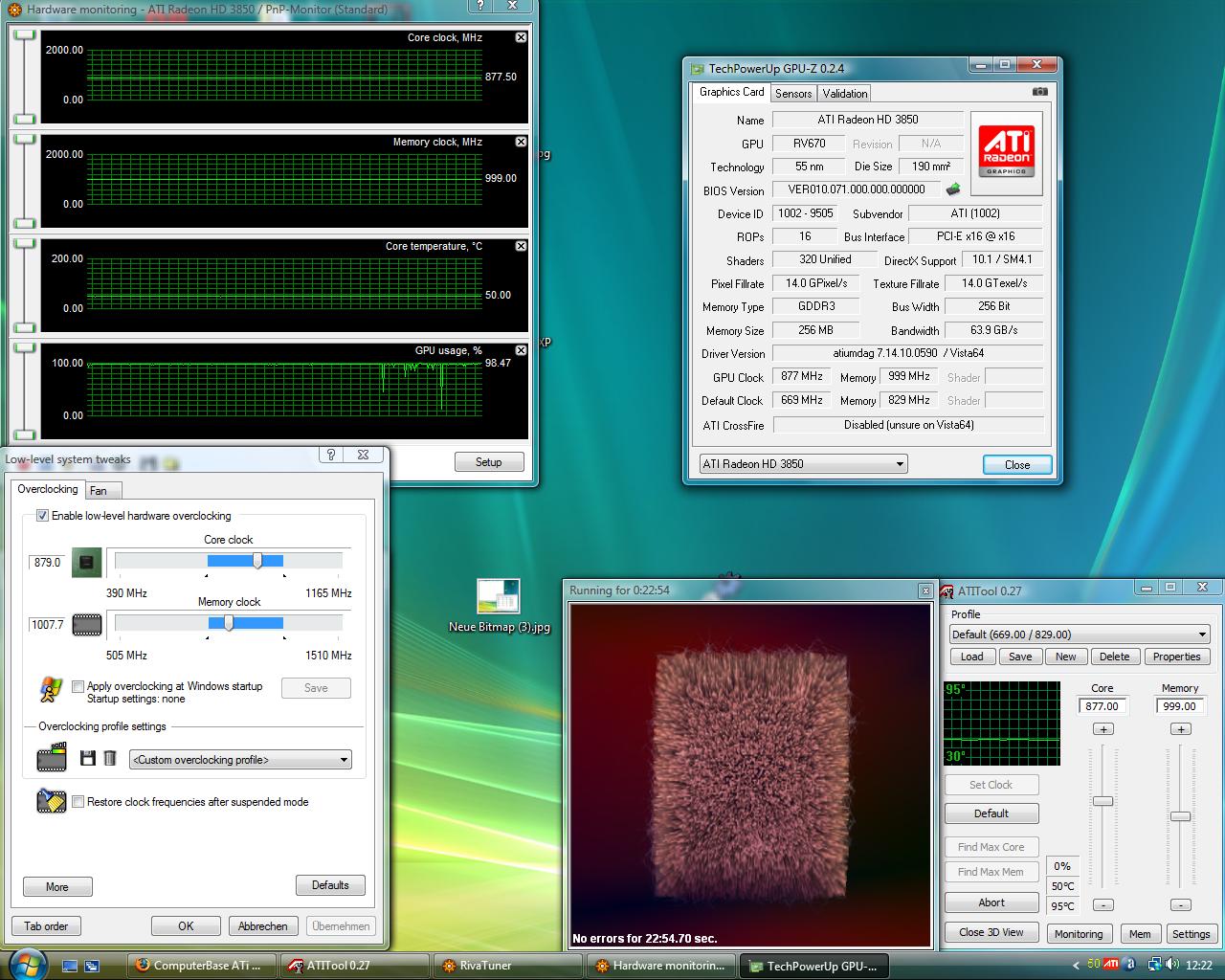Open the ATITool Profile dropdown
Viewport: 1225px width, 980px height.
[1080, 635]
